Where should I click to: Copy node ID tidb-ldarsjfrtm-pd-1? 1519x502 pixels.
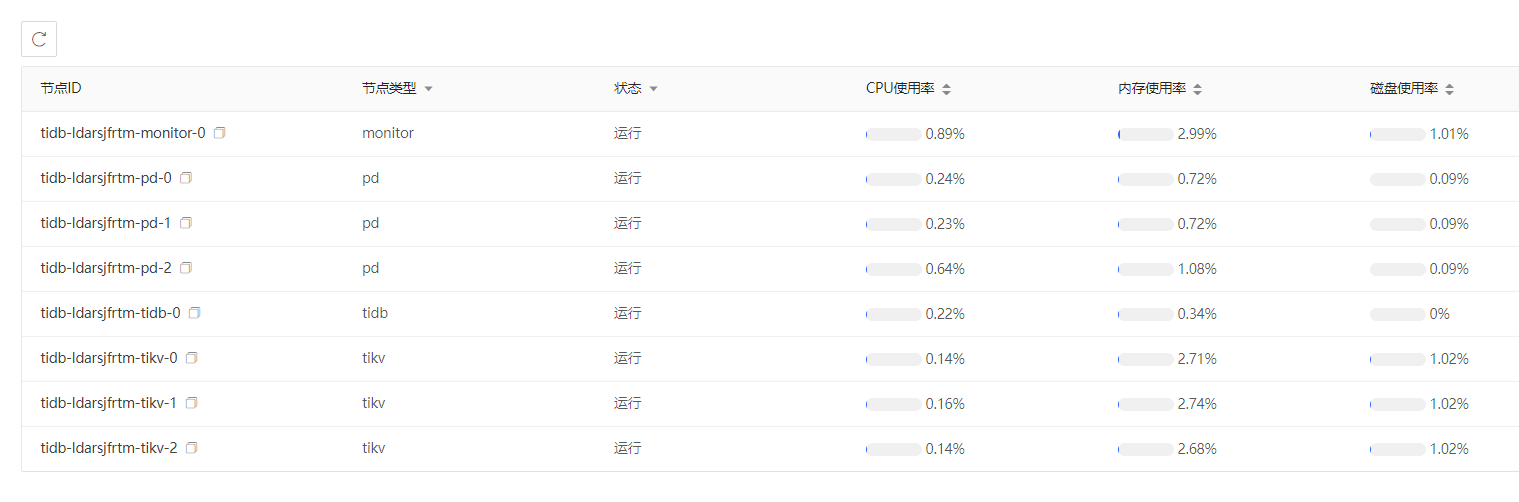pos(186,223)
